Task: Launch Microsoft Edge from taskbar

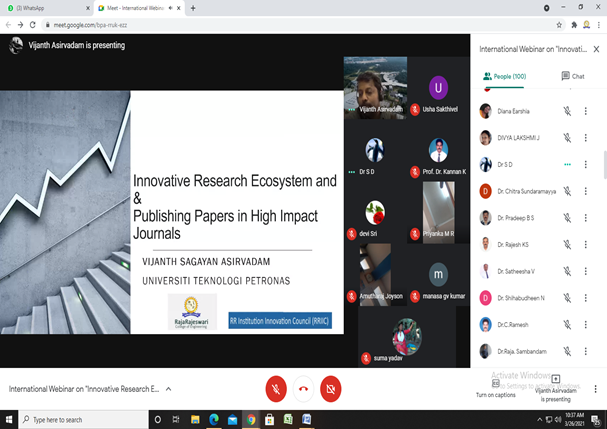Action: 214,419
